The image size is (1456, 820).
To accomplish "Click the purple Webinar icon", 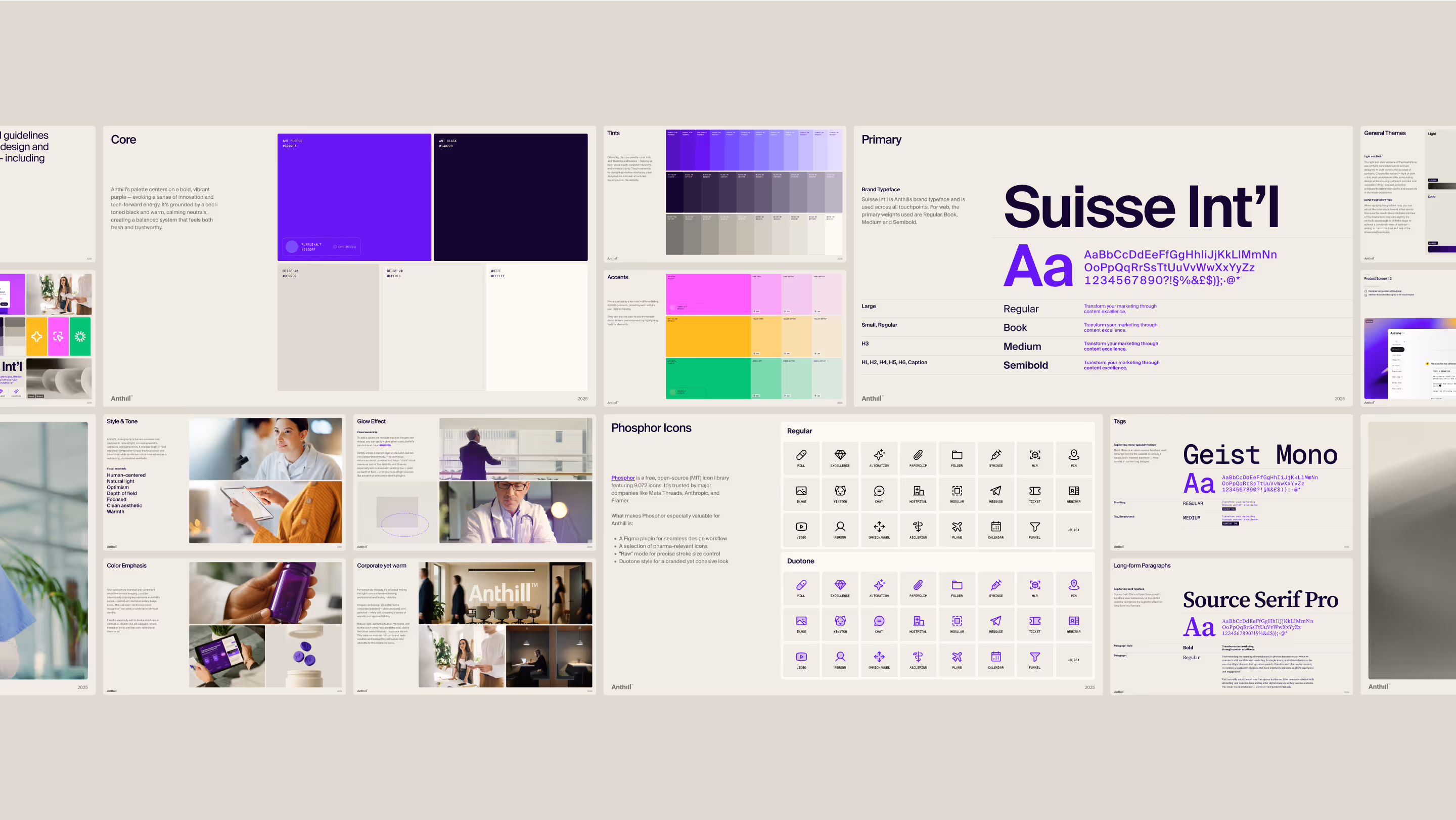I will 1073,621.
